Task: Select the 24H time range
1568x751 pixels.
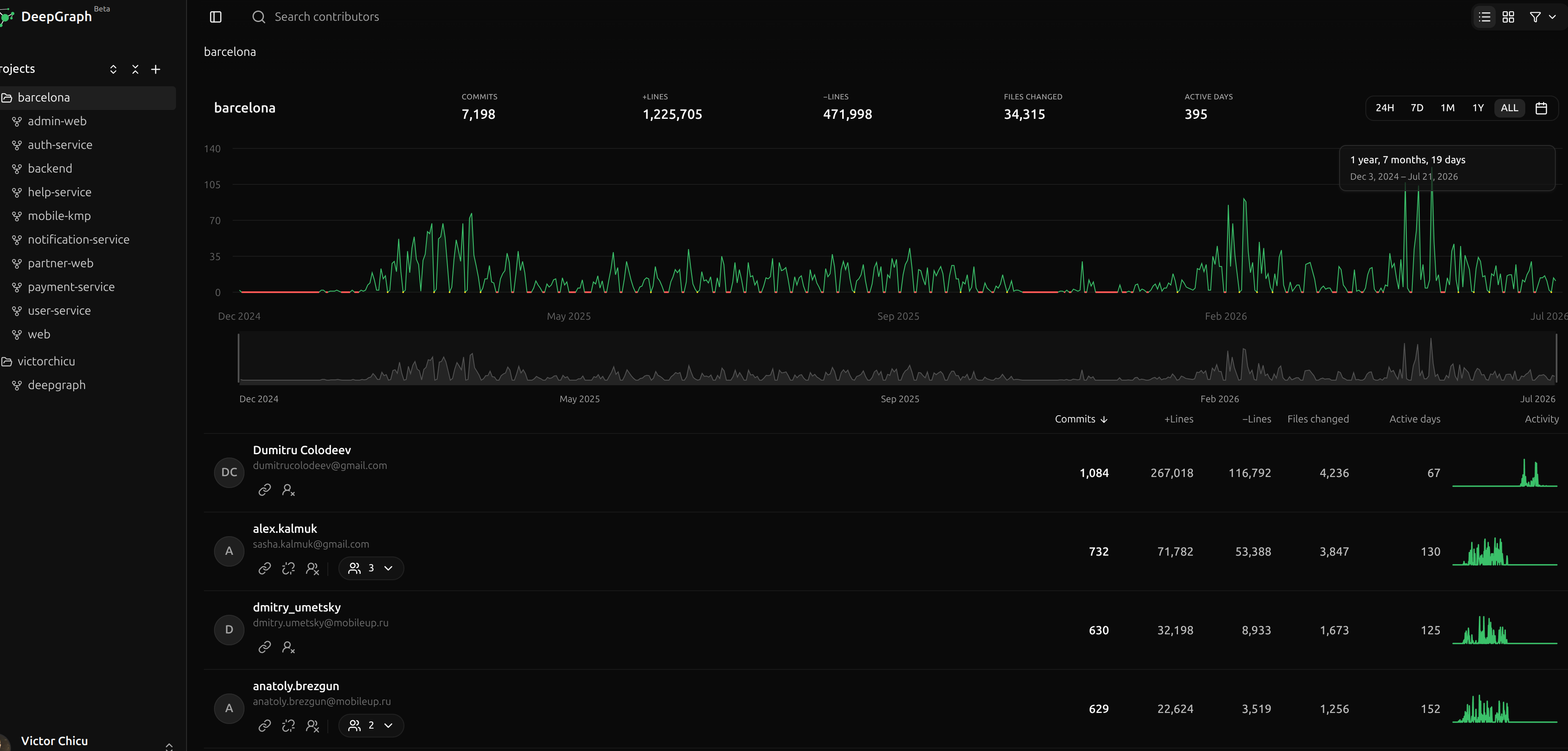Action: [1384, 108]
